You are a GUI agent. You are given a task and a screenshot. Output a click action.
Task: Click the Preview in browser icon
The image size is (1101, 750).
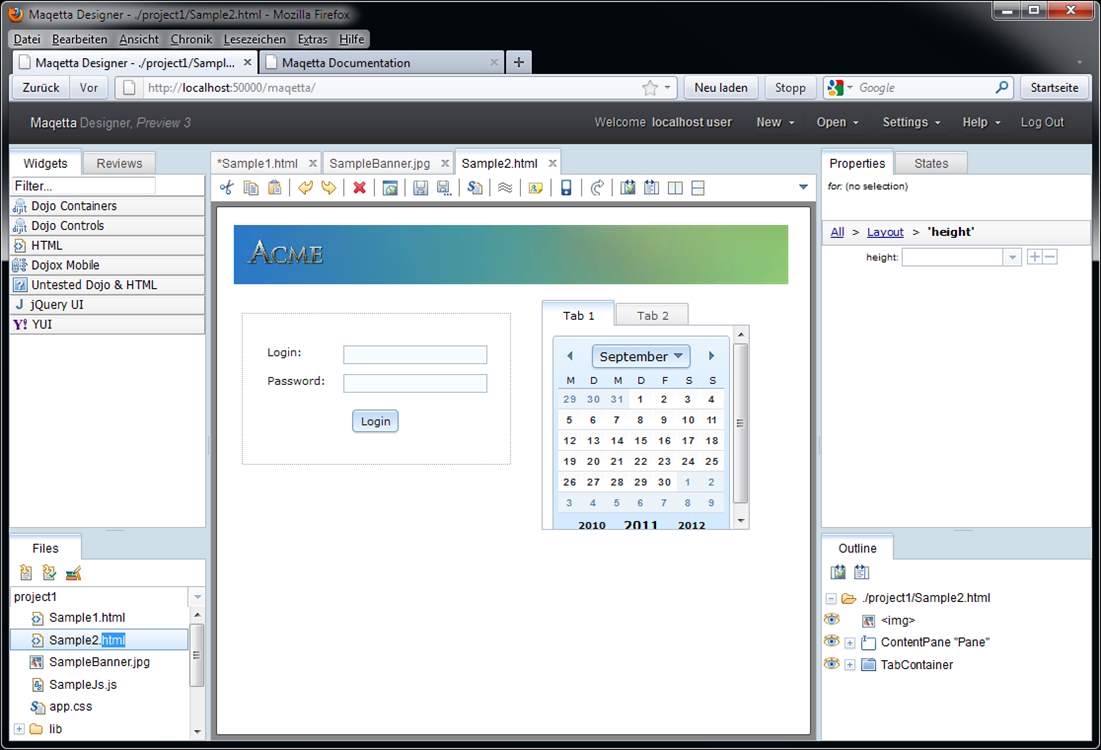tap(390, 188)
